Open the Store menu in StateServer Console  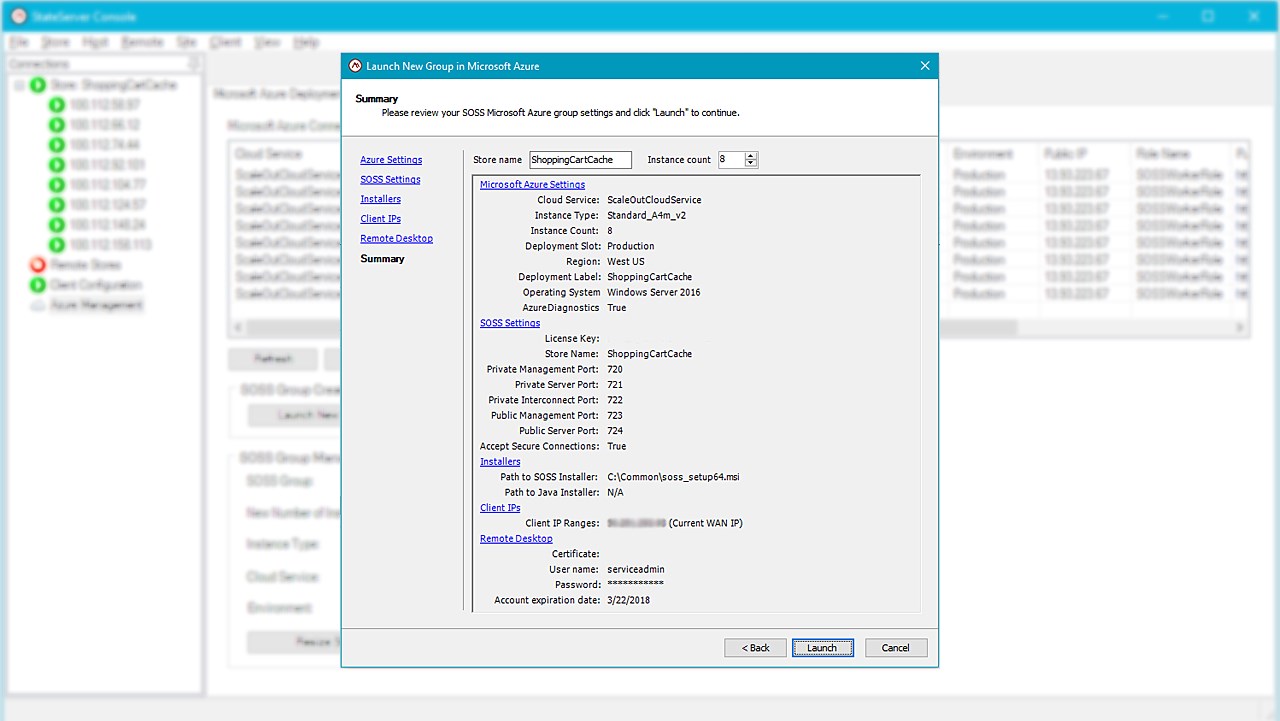point(55,42)
